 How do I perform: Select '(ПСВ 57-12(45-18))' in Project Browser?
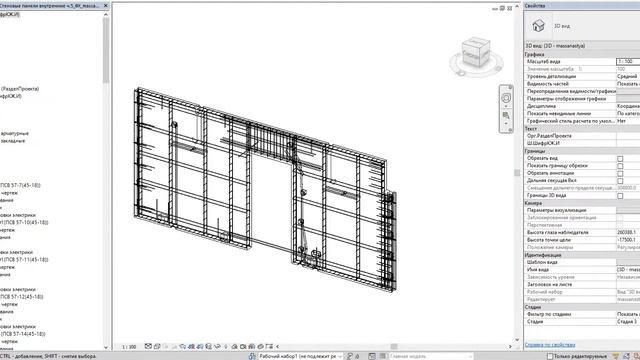(22, 297)
